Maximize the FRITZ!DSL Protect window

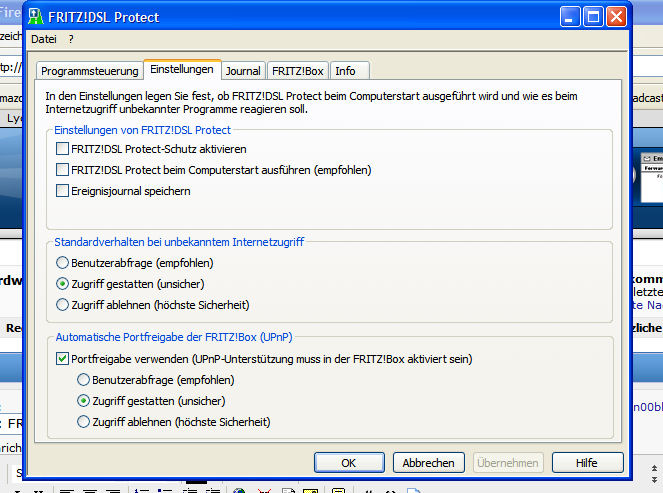coord(593,17)
